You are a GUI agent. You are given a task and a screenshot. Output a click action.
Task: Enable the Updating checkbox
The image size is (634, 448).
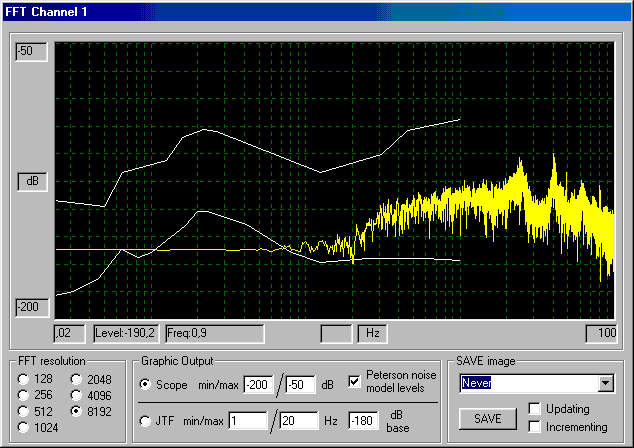[x=534, y=409]
